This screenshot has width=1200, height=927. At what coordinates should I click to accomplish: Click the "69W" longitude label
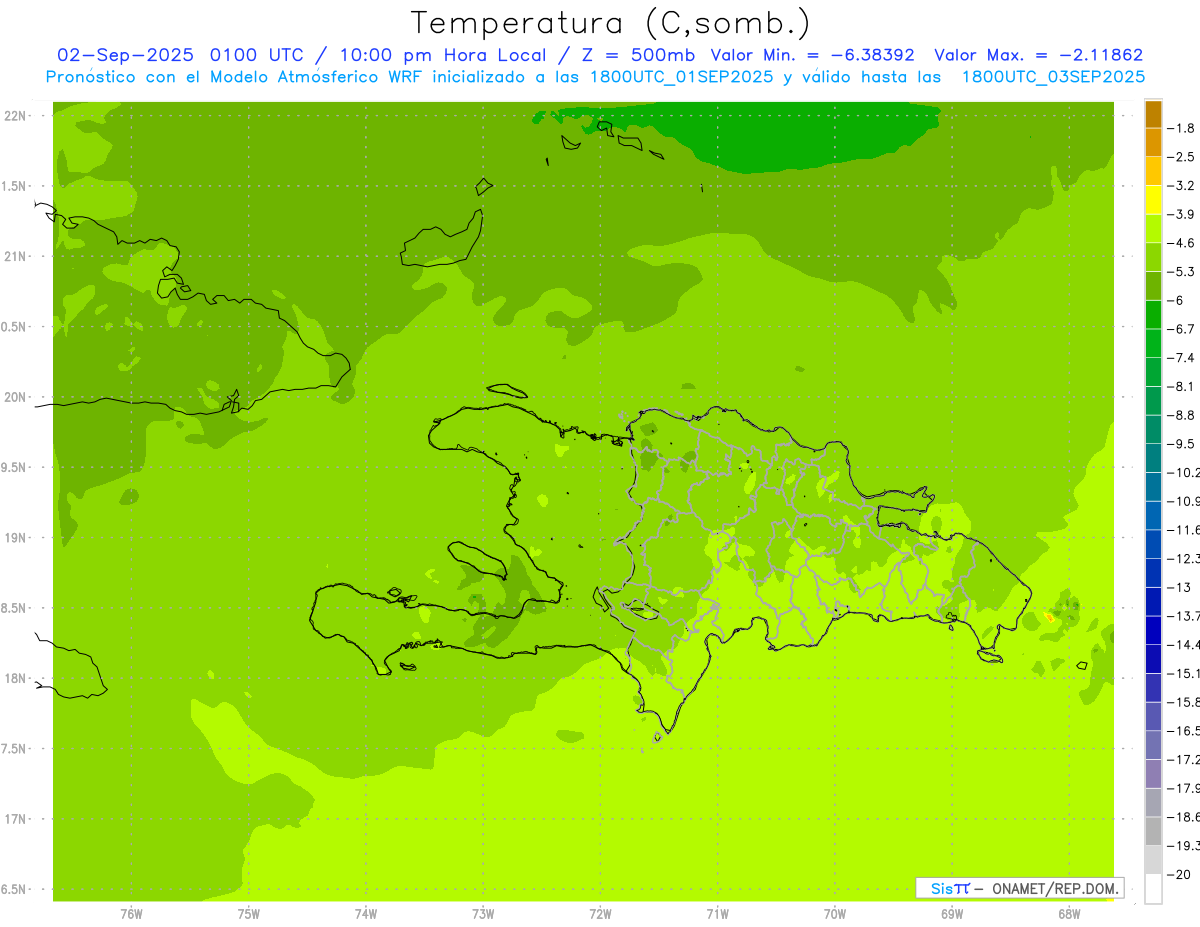point(952,914)
